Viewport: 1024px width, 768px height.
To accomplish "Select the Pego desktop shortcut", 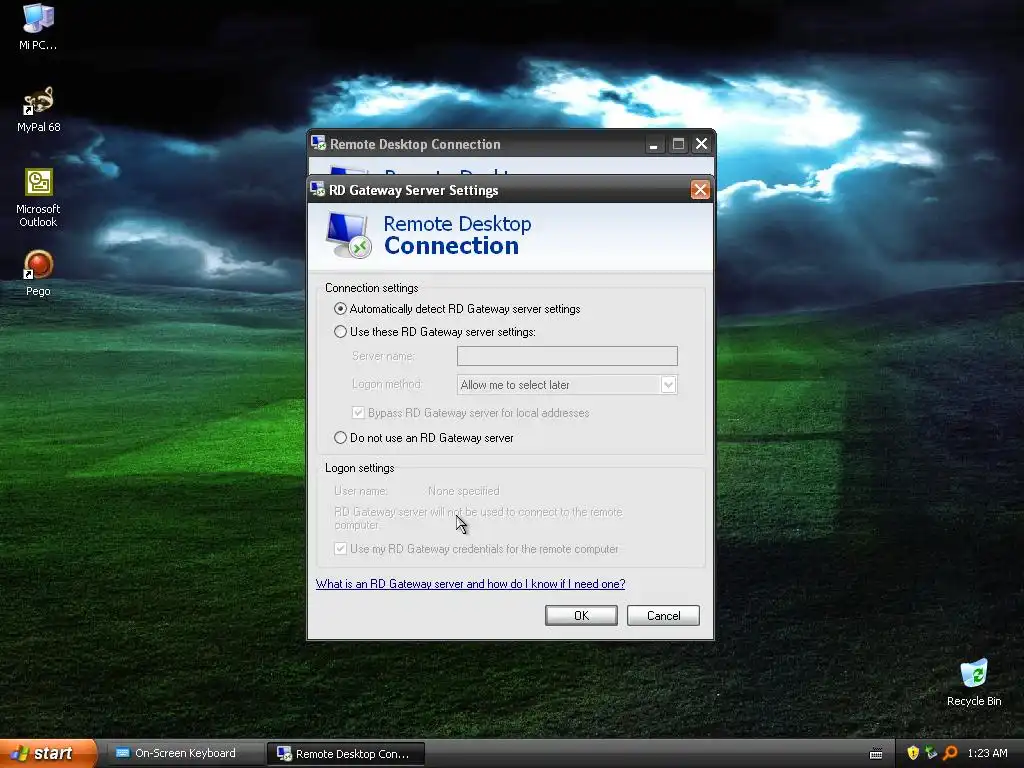I will pyautogui.click(x=38, y=273).
